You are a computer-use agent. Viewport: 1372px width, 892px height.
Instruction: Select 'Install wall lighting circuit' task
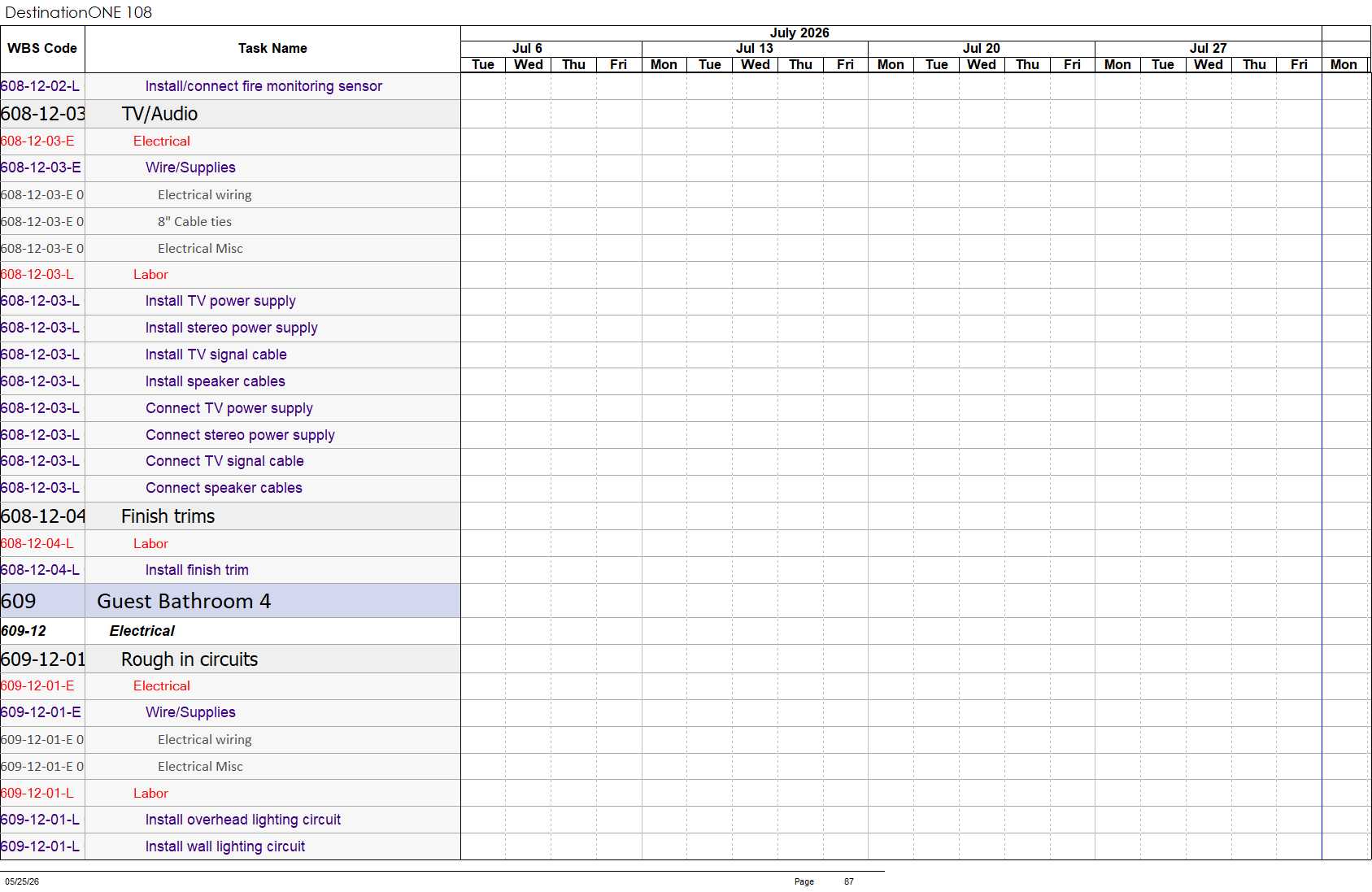point(224,846)
